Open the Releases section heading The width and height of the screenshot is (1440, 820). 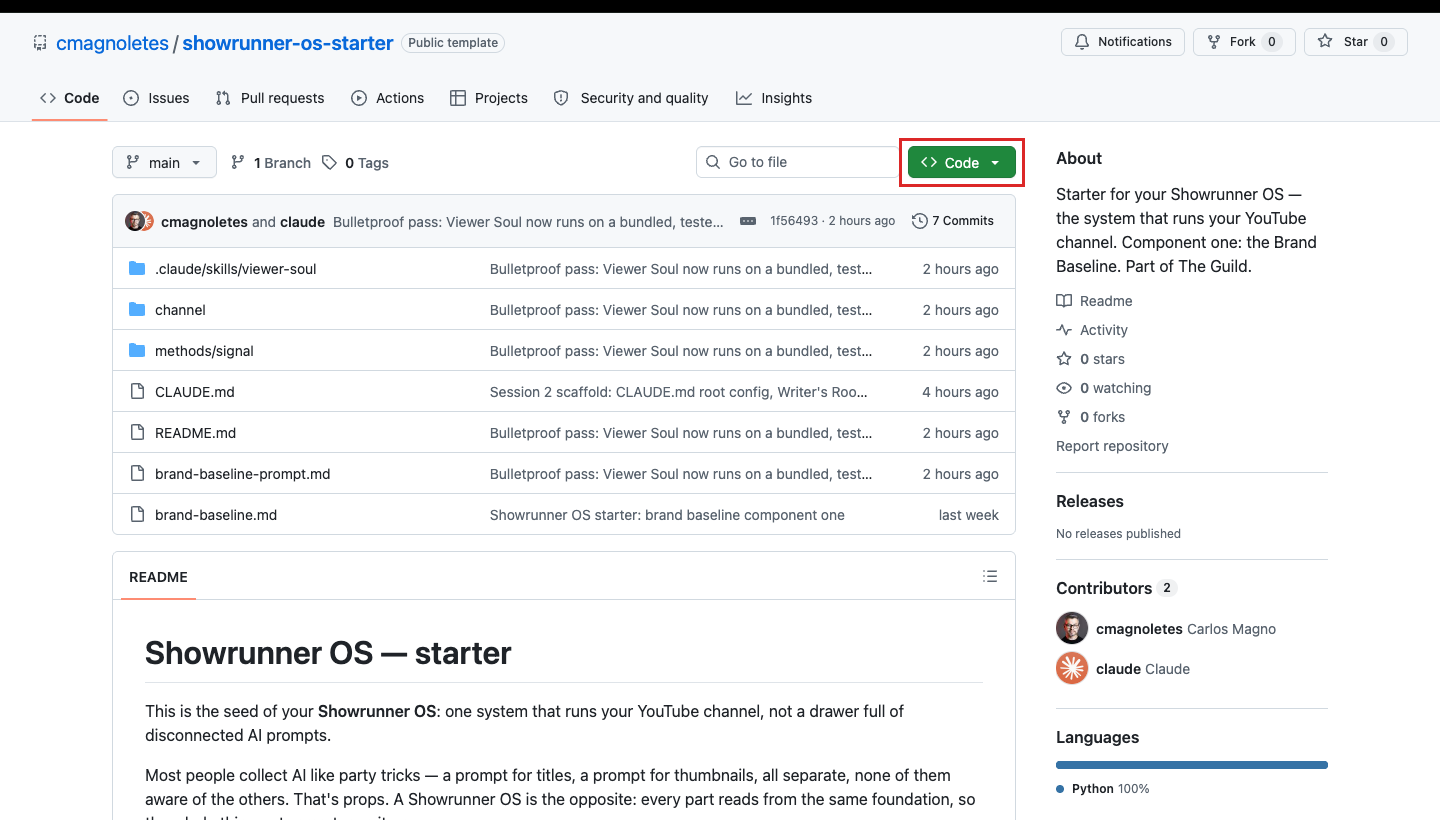(x=1090, y=501)
